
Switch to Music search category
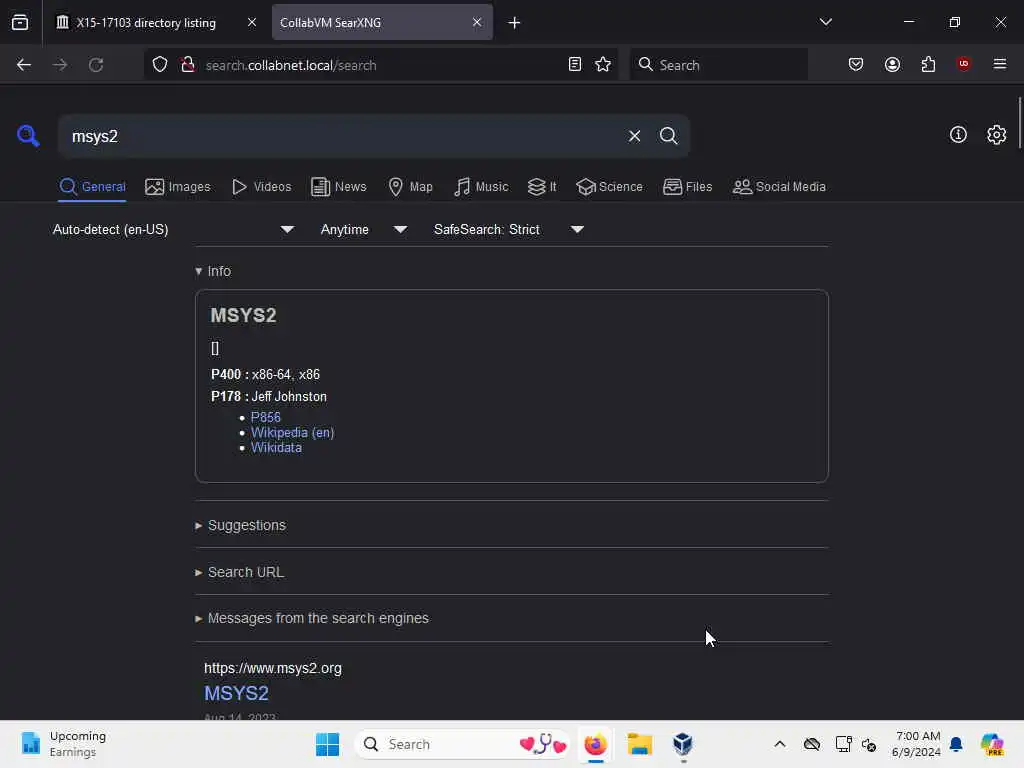481,187
